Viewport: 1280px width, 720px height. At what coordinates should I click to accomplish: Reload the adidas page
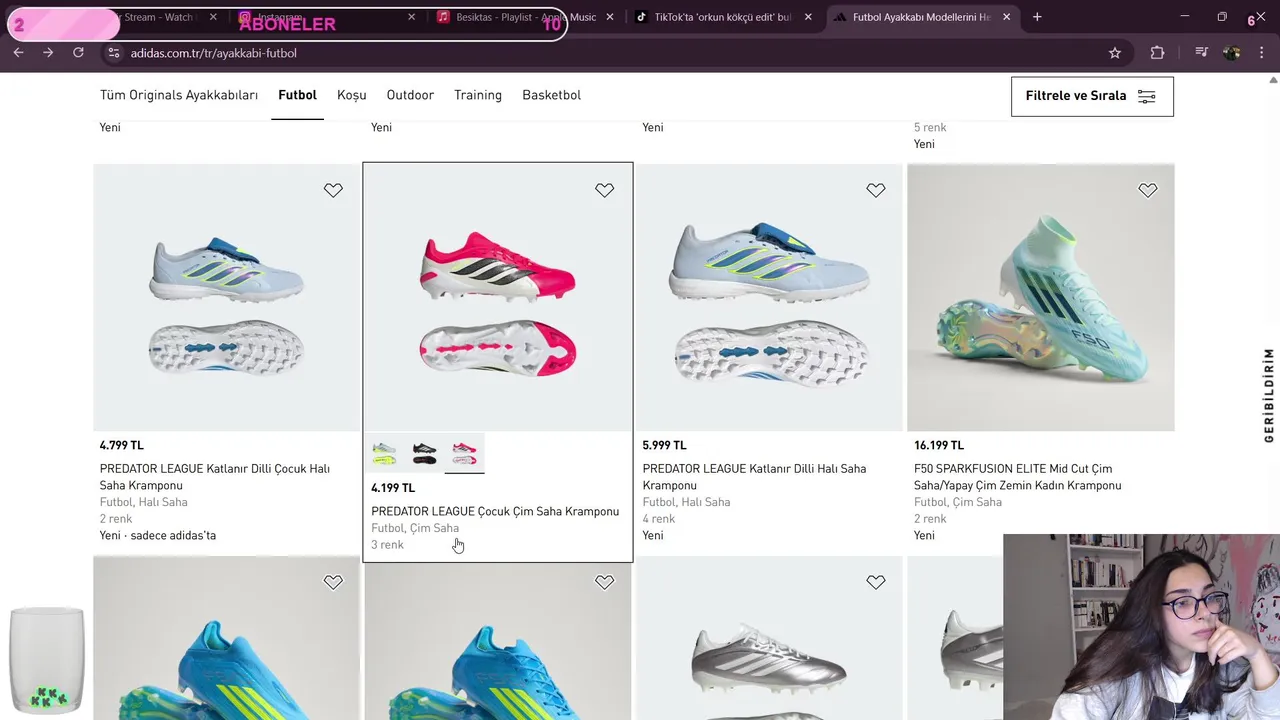click(x=78, y=52)
